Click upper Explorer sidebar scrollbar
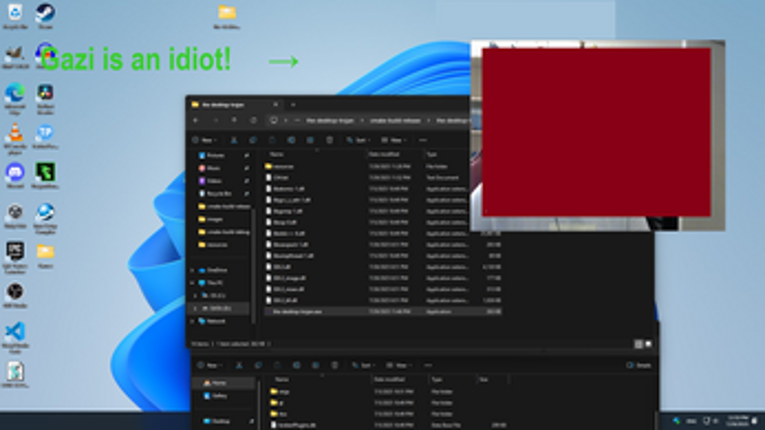The width and height of the screenshot is (765, 430). coord(253,264)
